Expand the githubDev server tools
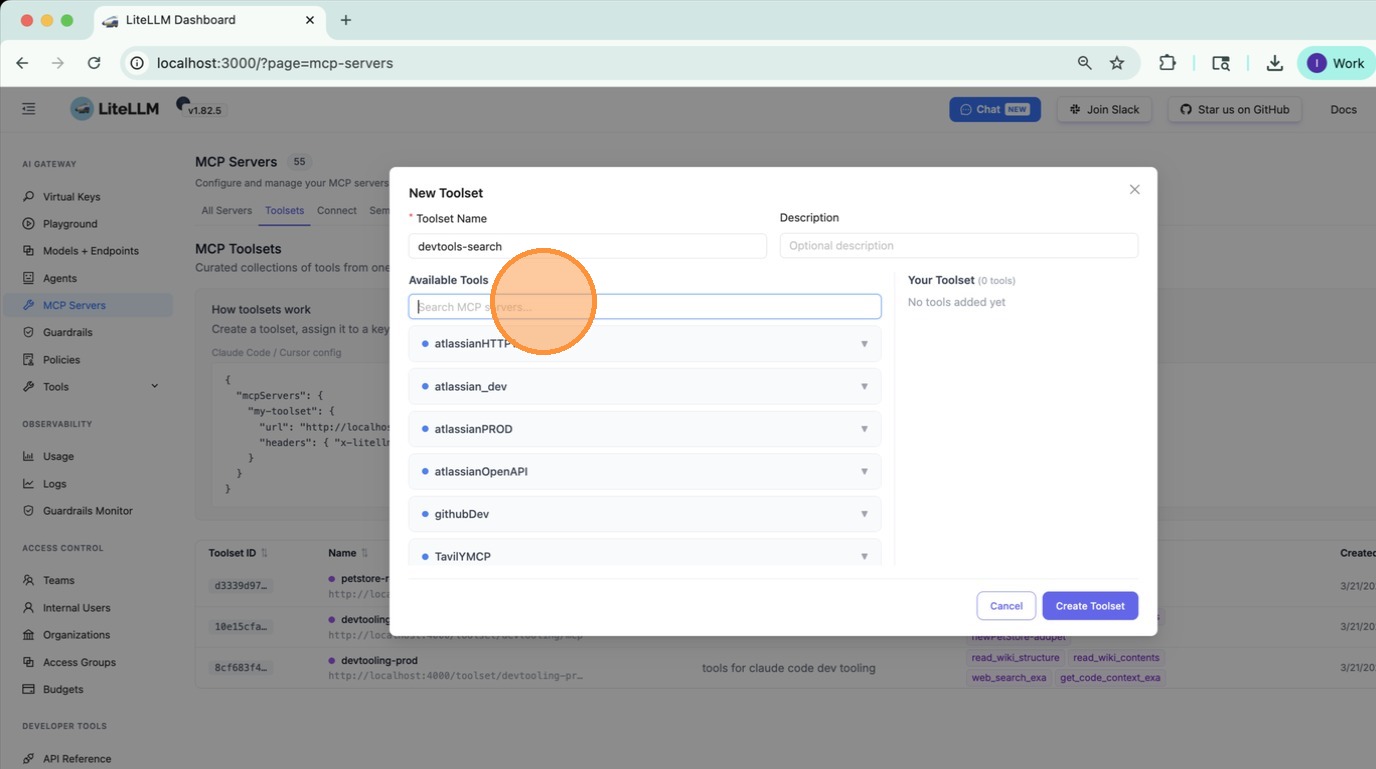The width and height of the screenshot is (1376, 769). click(x=864, y=514)
